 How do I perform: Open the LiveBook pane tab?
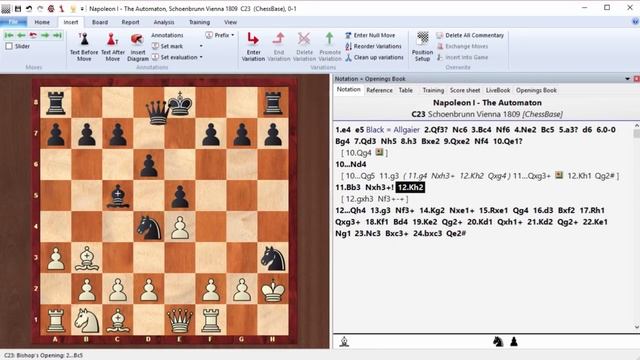point(498,90)
